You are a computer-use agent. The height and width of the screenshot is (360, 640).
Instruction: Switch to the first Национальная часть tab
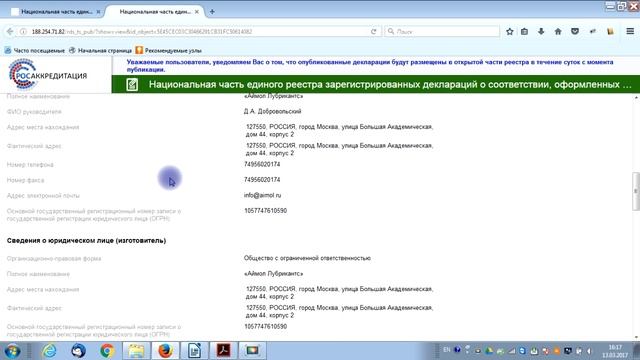(56, 12)
